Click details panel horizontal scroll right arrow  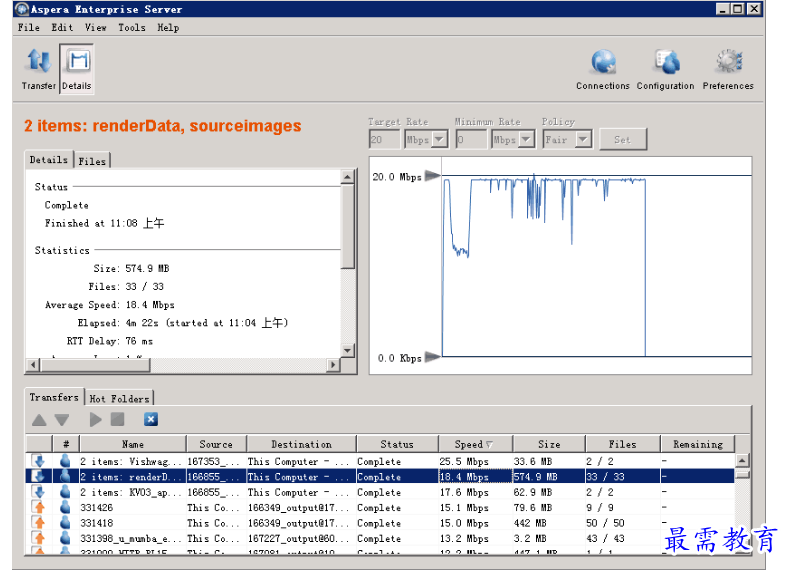tap(333, 365)
